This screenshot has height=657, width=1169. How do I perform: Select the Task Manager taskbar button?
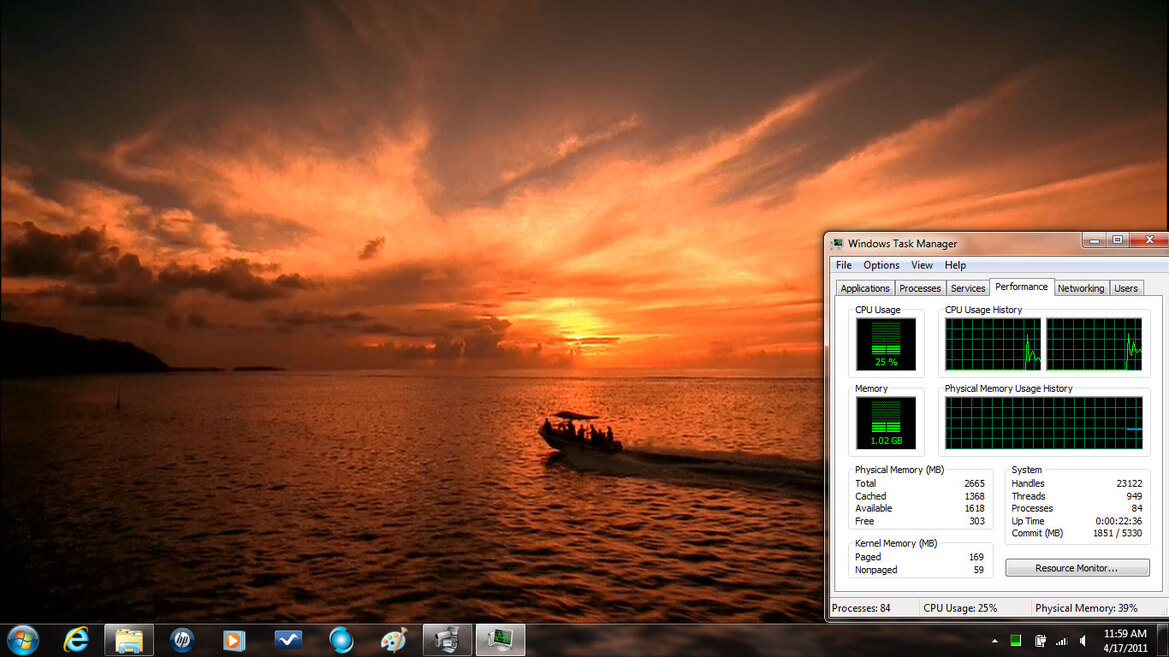coord(500,640)
